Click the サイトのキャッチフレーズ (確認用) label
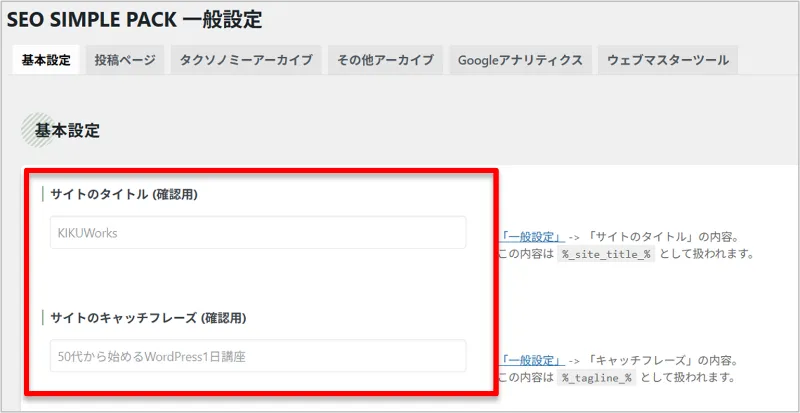Screen dimensions: 800x413 point(148,317)
